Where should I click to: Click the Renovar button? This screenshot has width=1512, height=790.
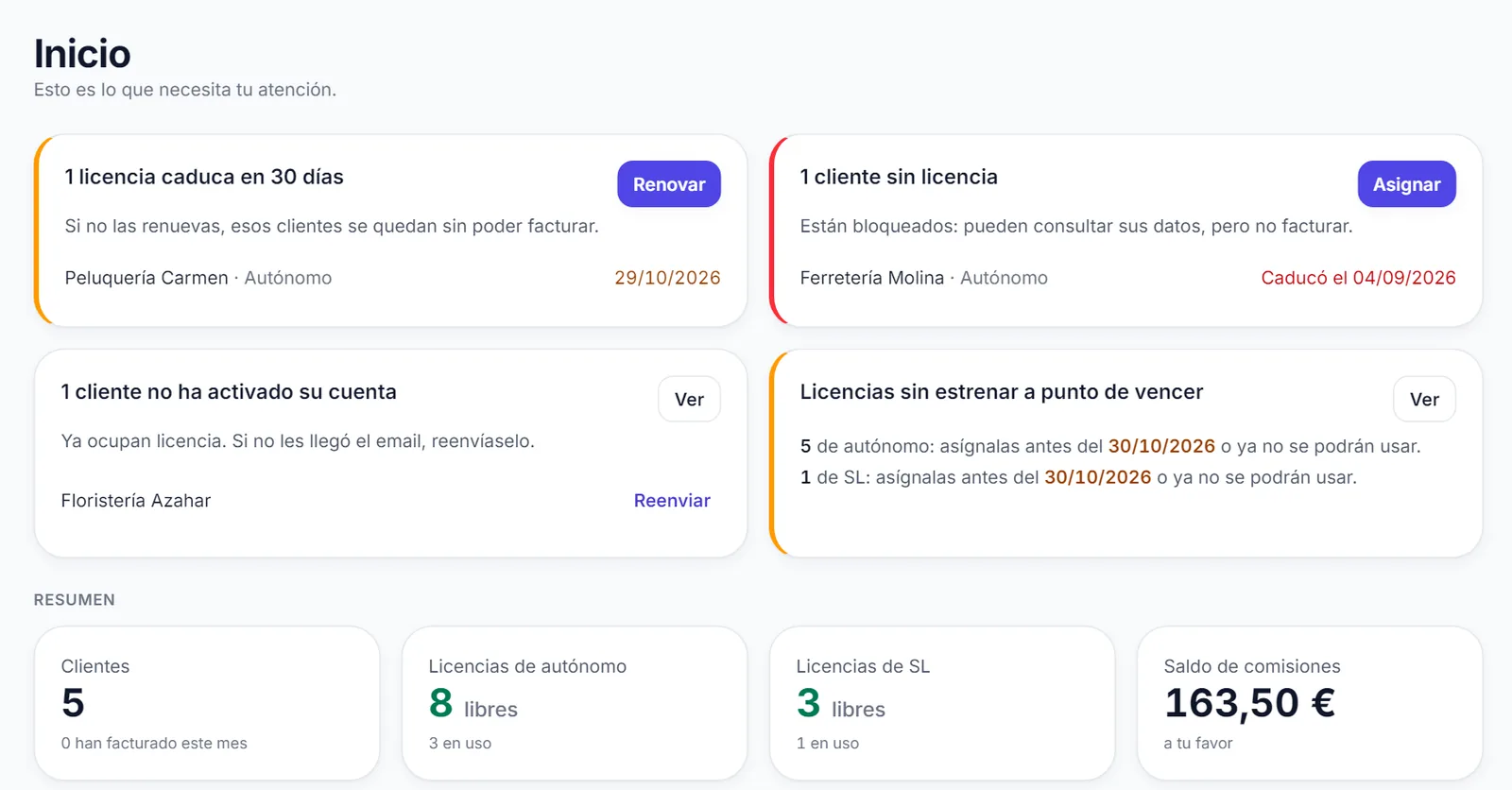pos(669,184)
